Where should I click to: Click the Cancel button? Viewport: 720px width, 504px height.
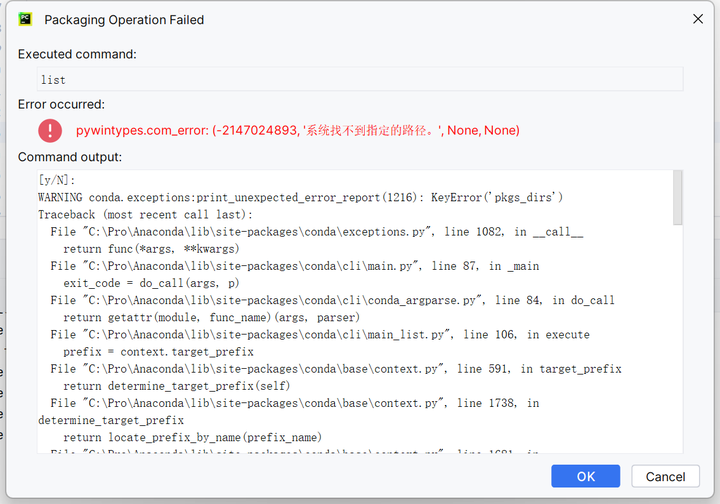(665, 476)
